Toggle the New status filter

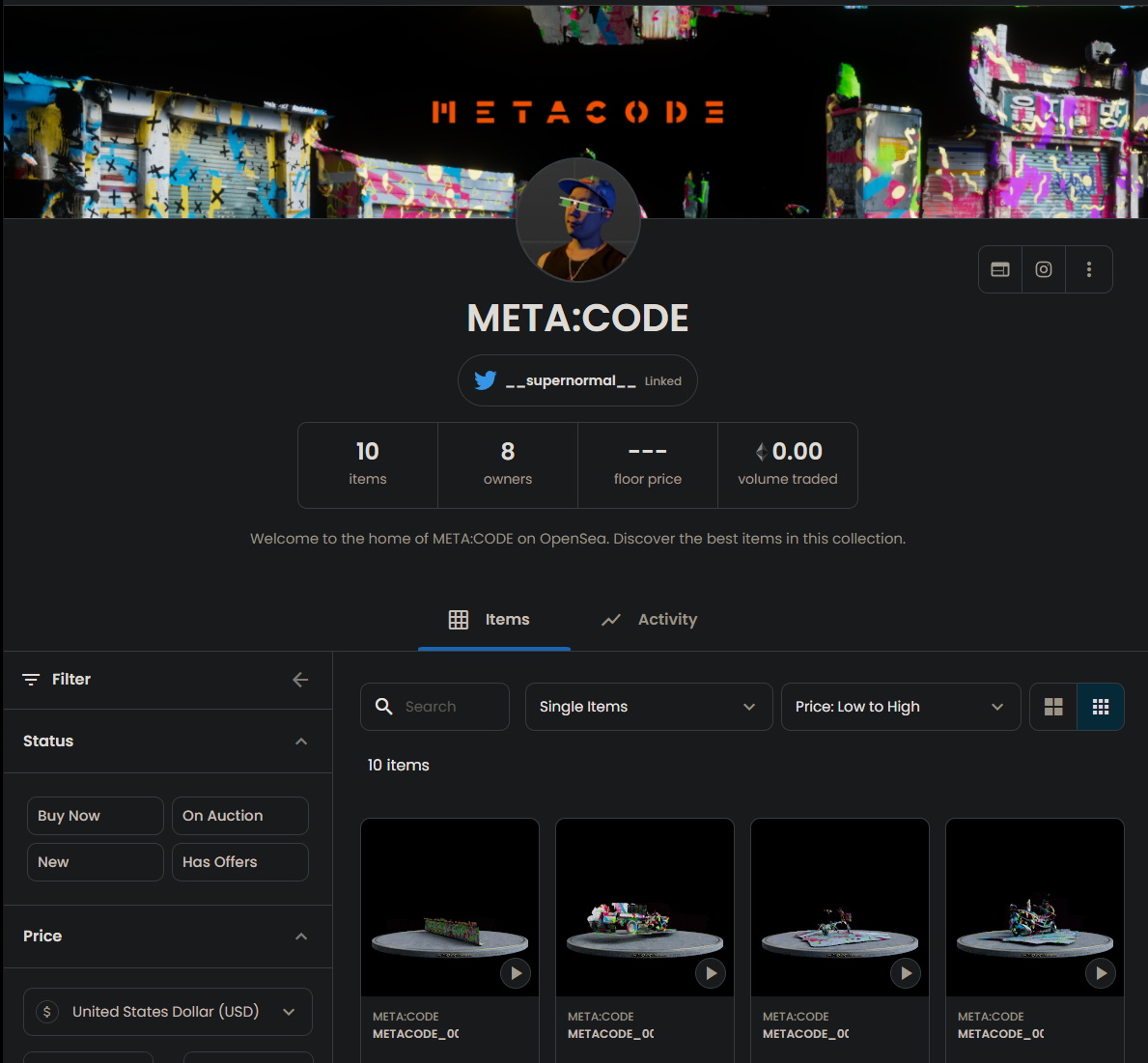(x=96, y=861)
